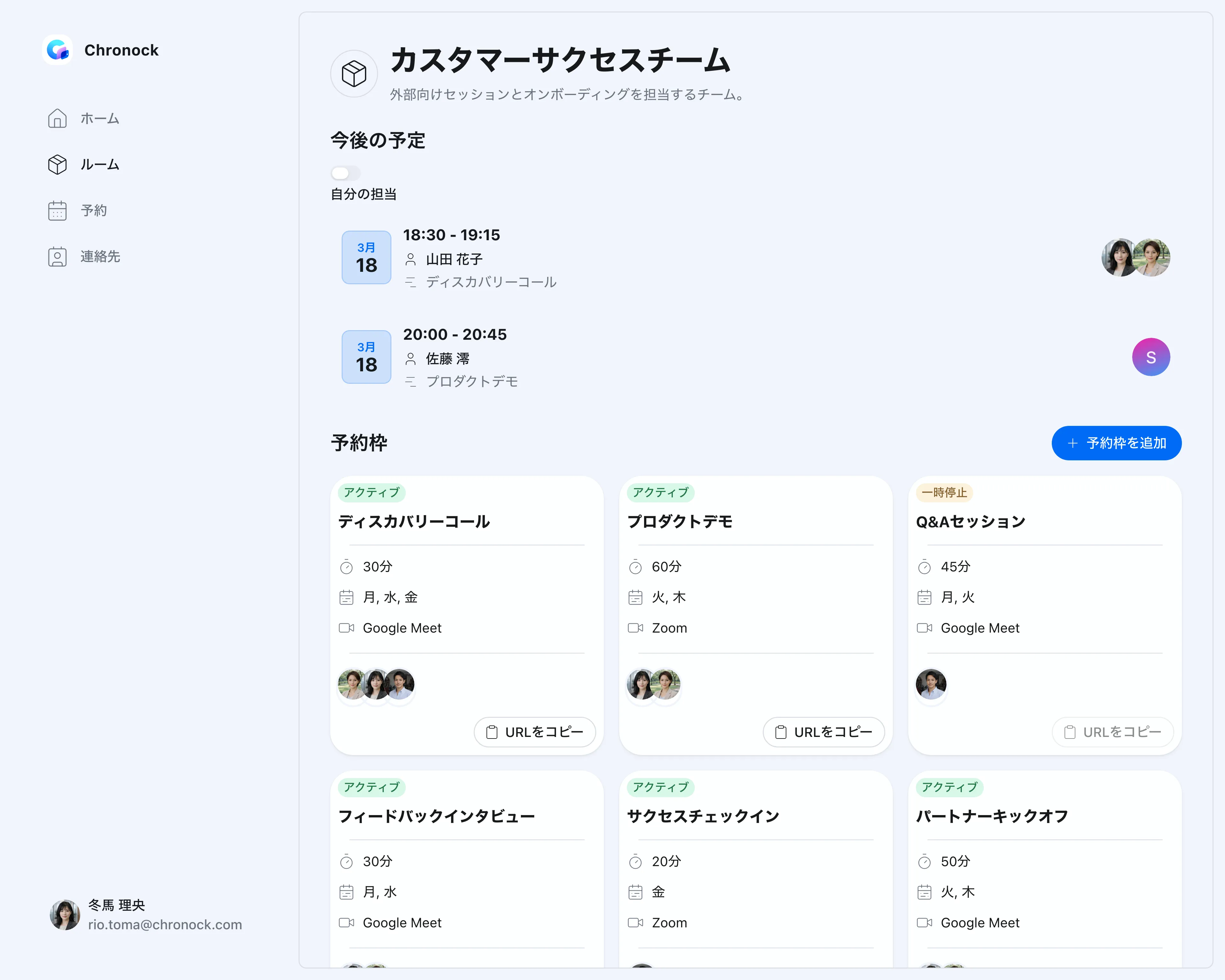Image resolution: width=1225 pixels, height=980 pixels.
Task: Click the list icon beside プロダクトデモ event type
Action: [x=411, y=382]
